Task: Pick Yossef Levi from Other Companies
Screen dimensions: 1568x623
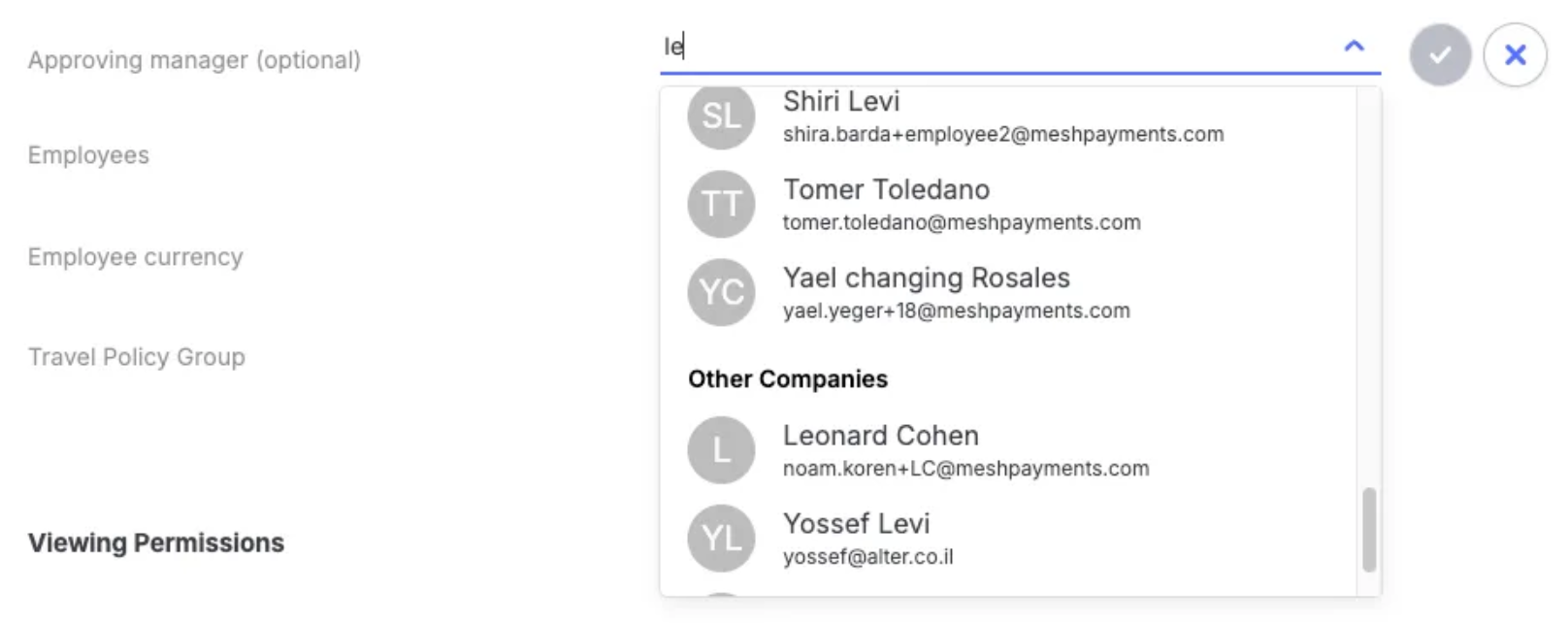Action: [x=1009, y=539]
